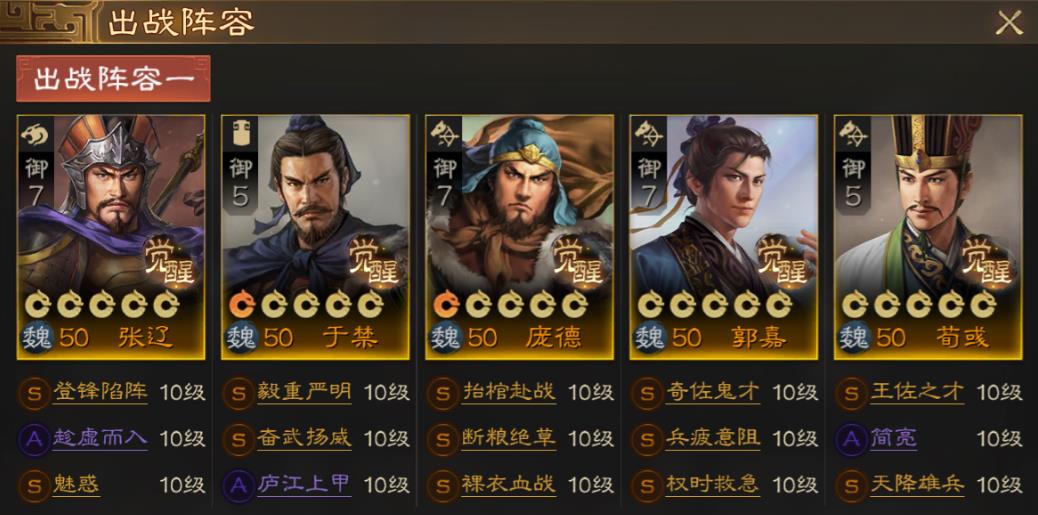Click the A-rank icon beside 简亮
The width and height of the screenshot is (1038, 515).
click(851, 439)
